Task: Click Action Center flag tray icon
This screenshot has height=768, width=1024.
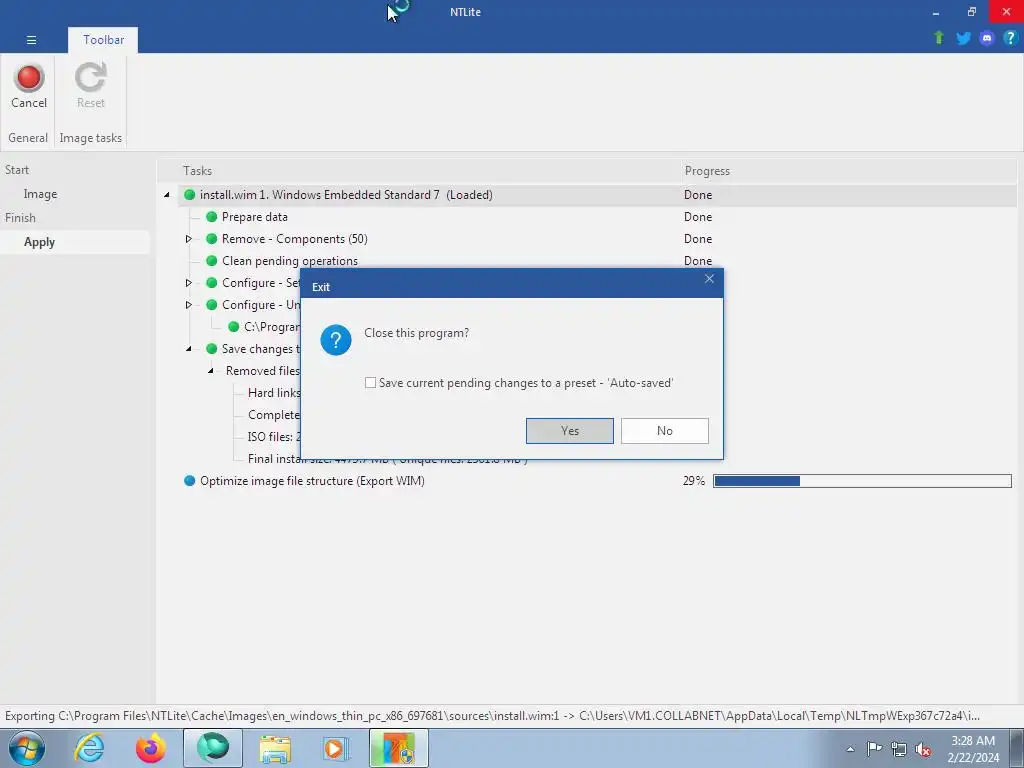Action: click(874, 749)
